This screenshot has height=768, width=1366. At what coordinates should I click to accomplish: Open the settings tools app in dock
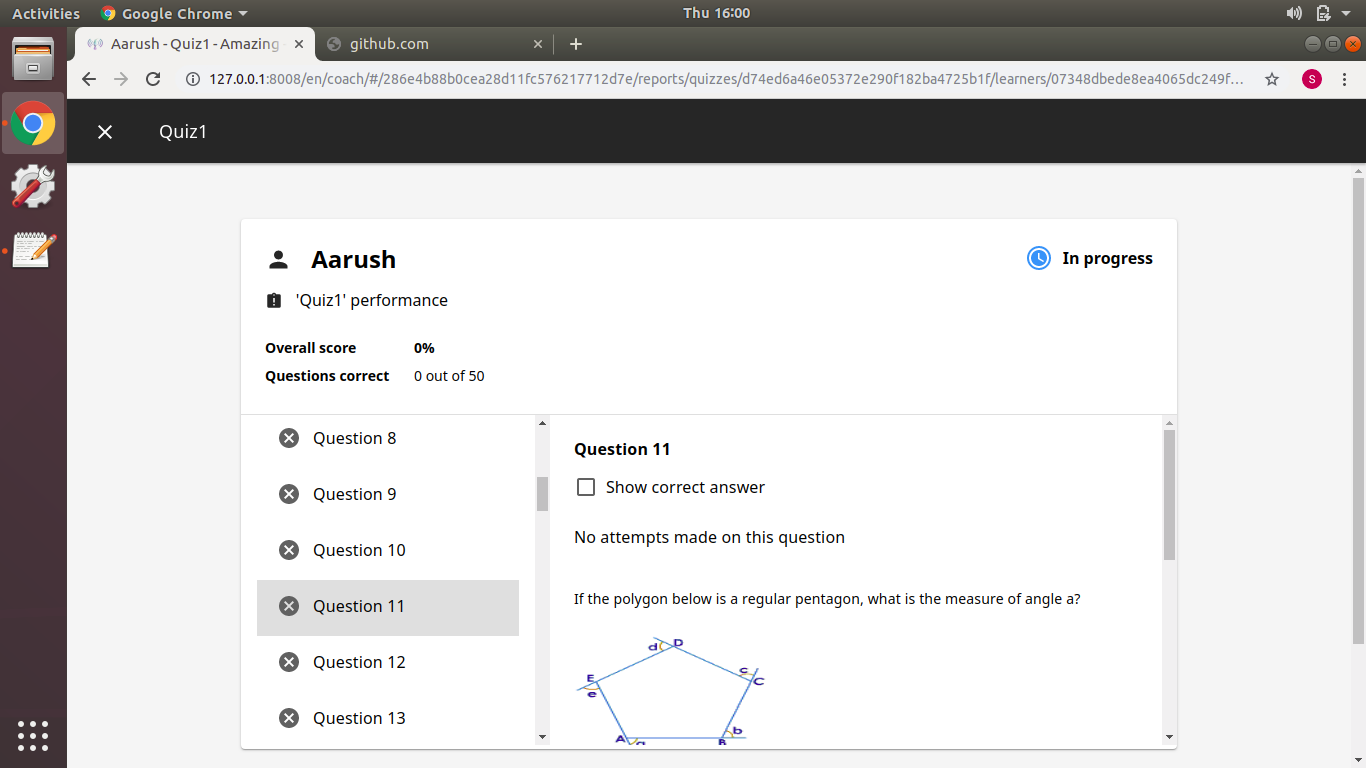33,187
